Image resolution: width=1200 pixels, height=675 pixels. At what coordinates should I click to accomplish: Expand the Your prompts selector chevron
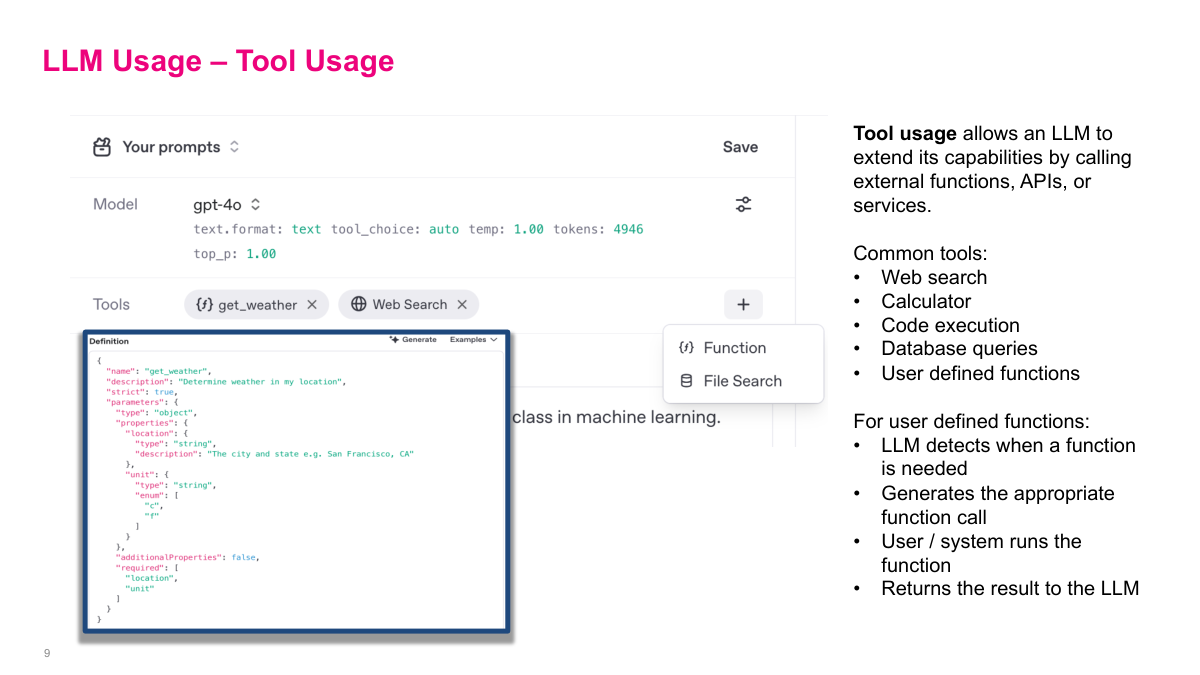tap(234, 147)
